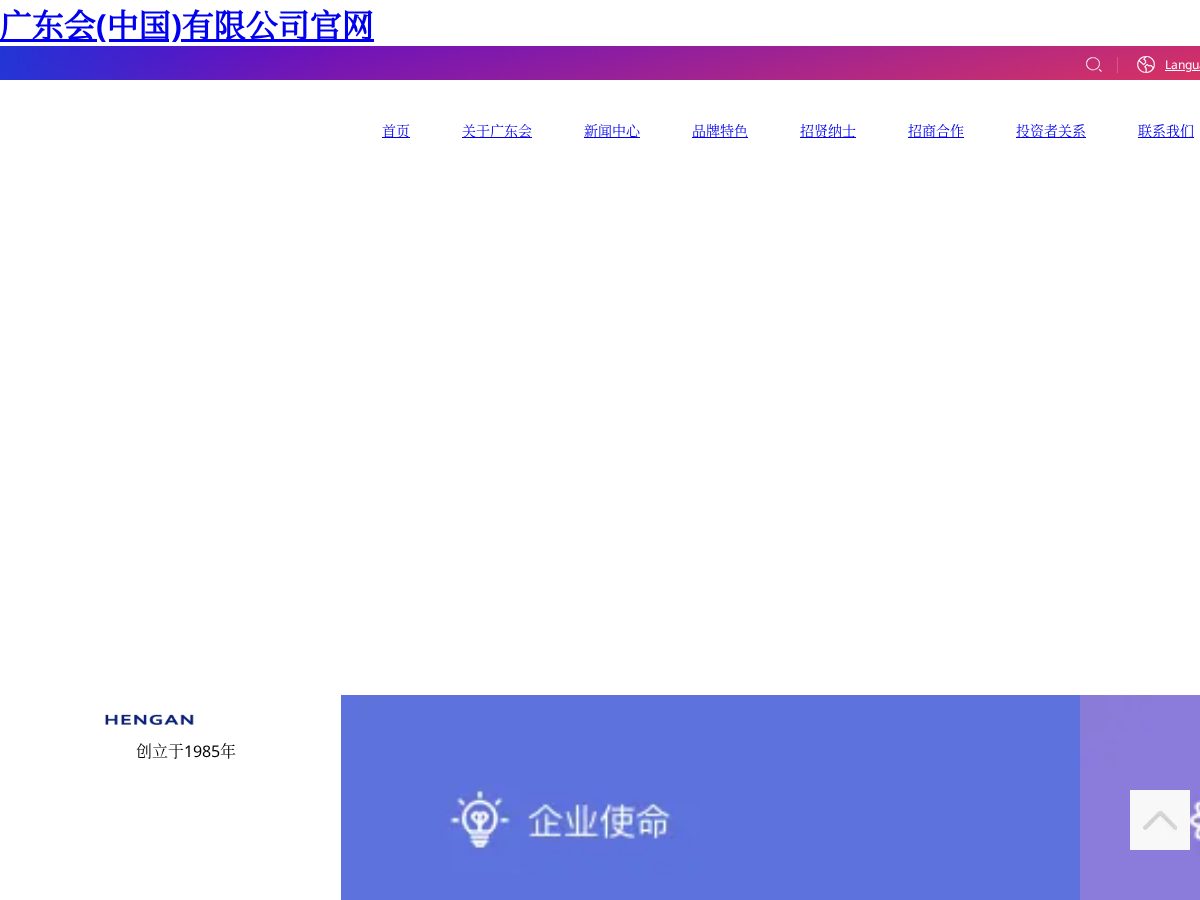Open 招商合作 menu item
This screenshot has height=900, width=1200.
click(936, 131)
